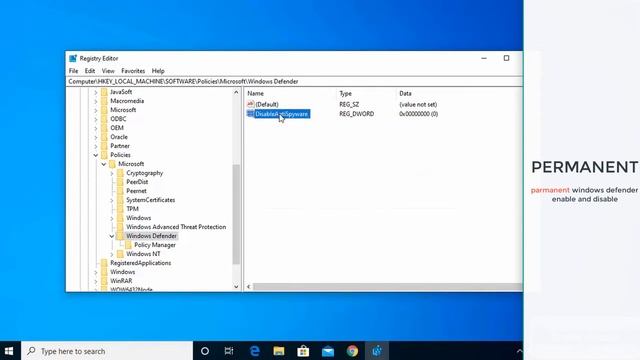Select the (Default) value name
This screenshot has width=640, height=360.
coord(267,104)
